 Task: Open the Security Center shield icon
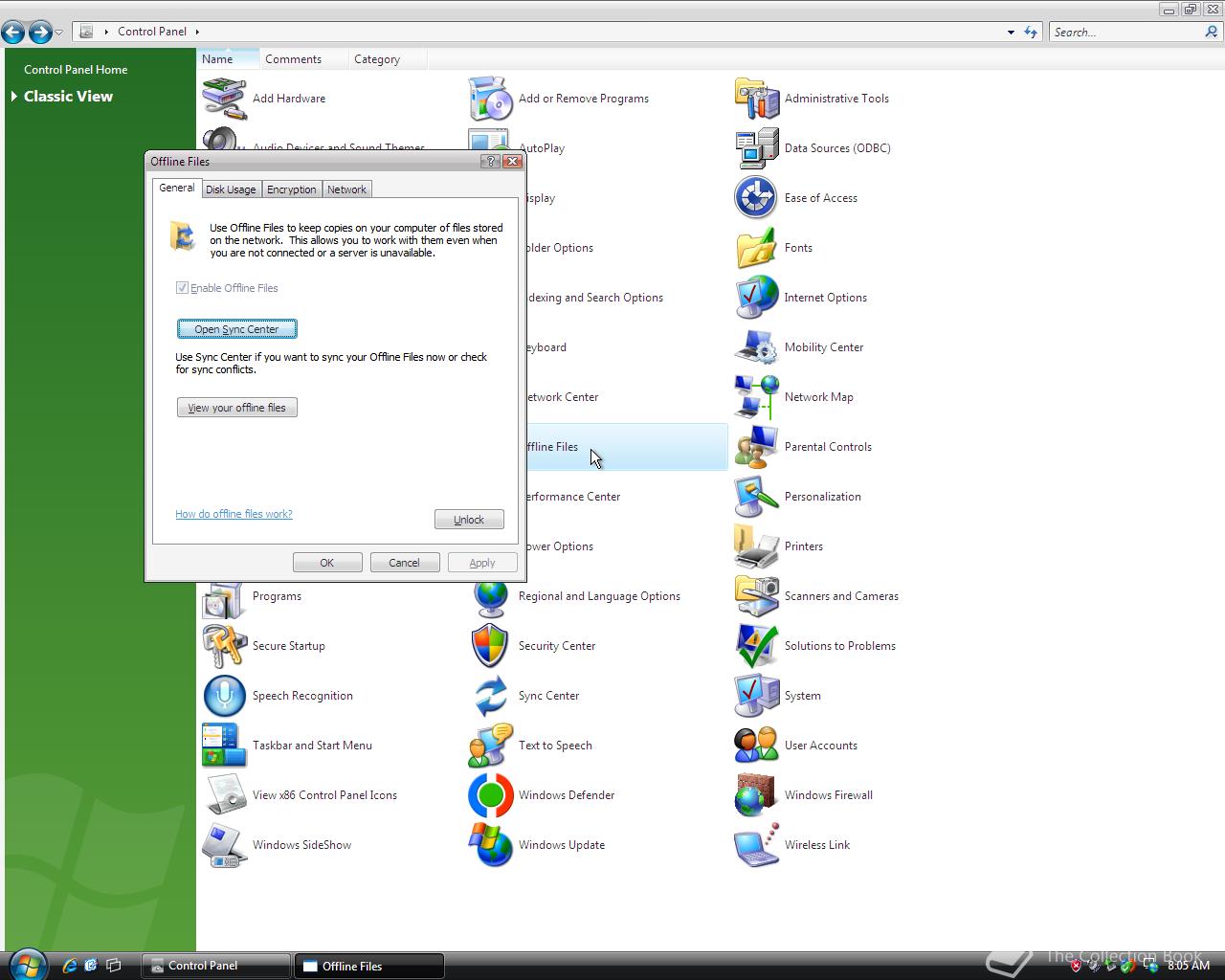(x=490, y=646)
